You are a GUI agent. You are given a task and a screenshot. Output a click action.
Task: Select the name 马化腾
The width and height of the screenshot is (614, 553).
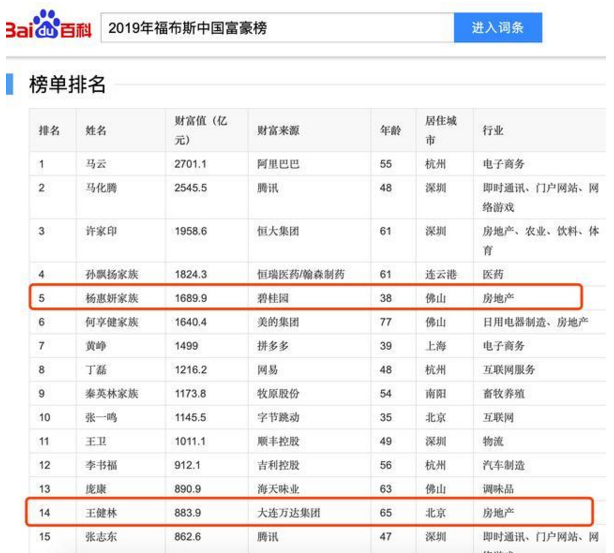click(101, 188)
